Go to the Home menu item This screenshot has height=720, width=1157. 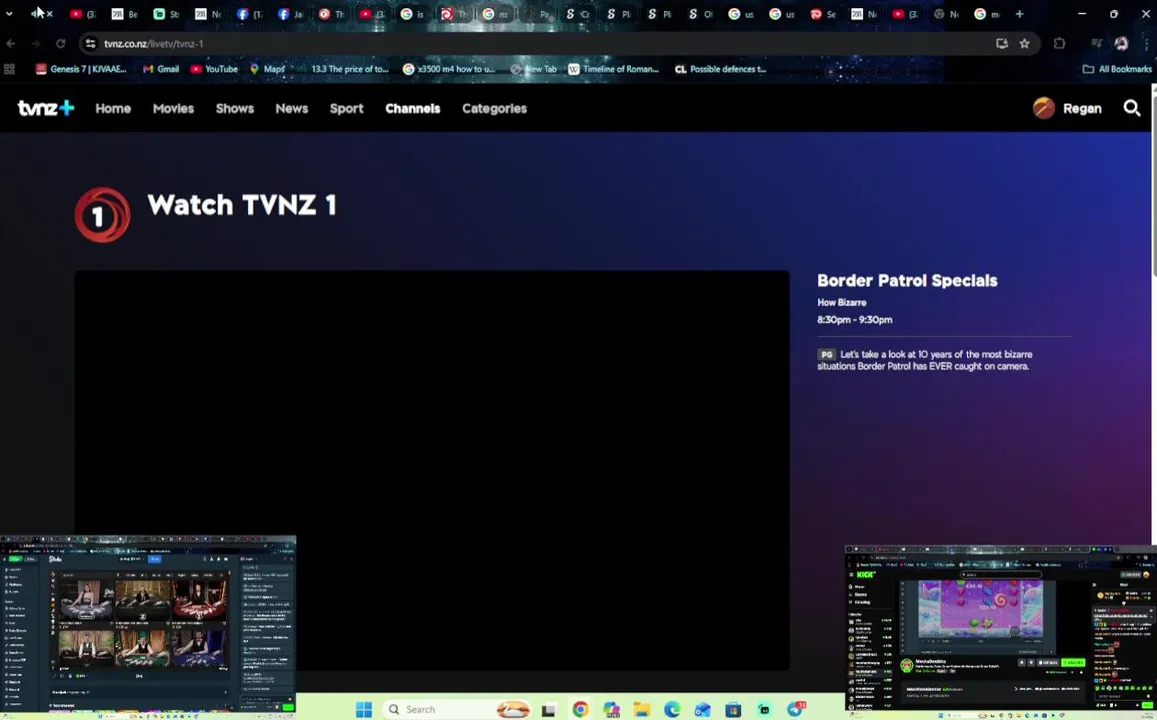pos(113,108)
